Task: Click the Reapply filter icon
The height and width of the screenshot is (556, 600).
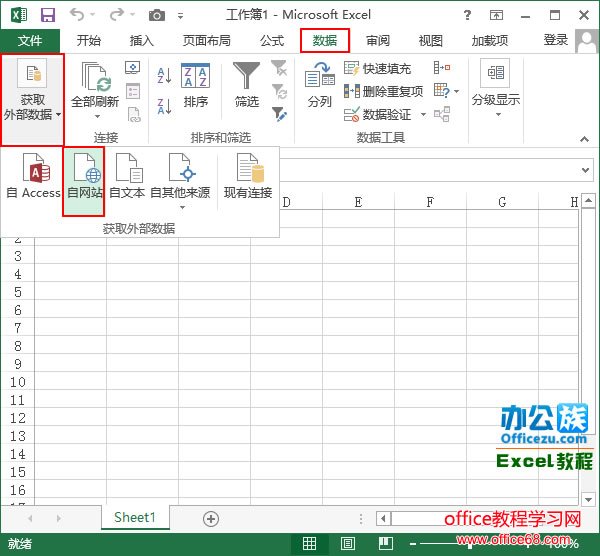Action: 280,91
